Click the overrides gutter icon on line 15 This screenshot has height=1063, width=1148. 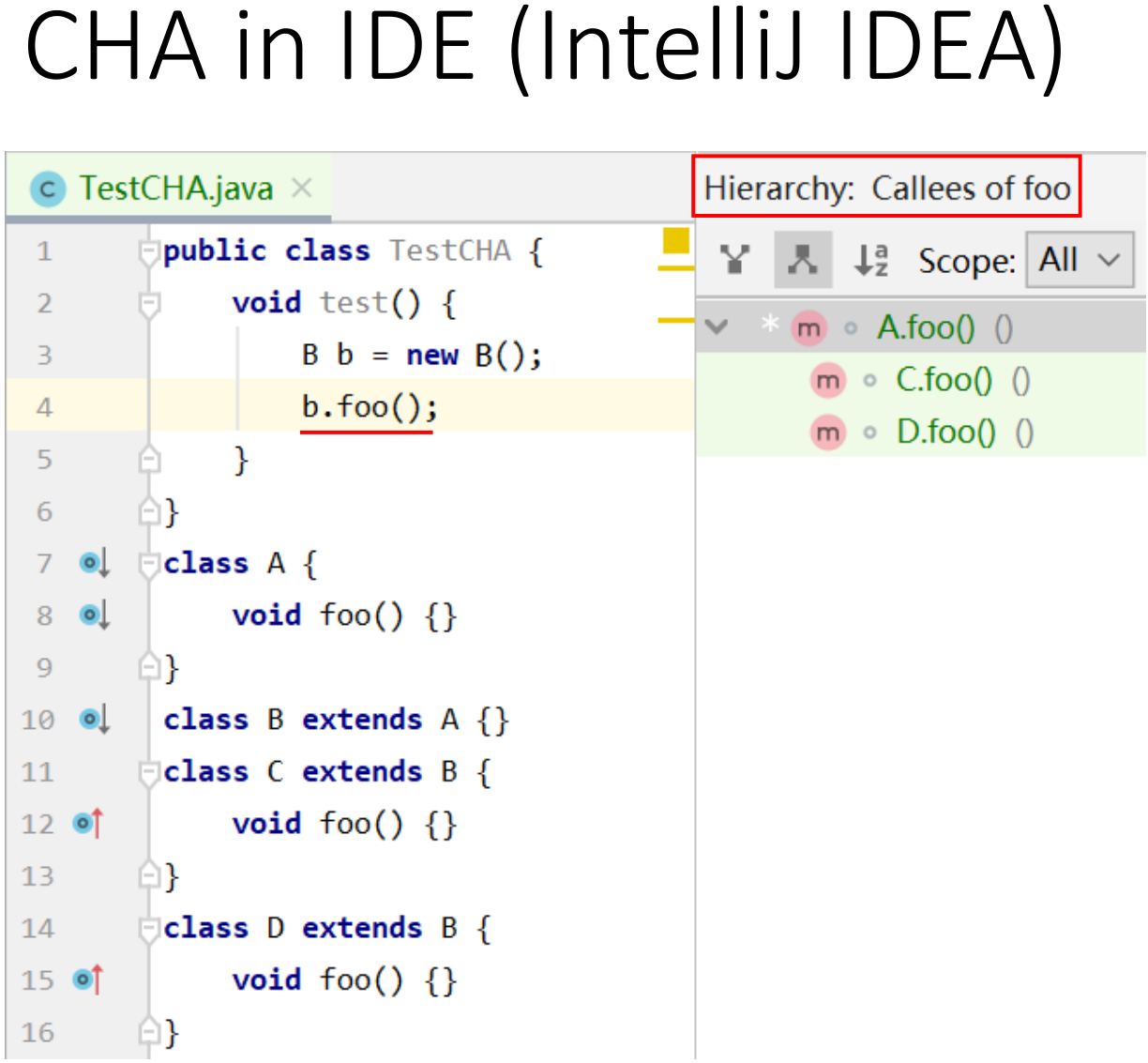click(88, 979)
